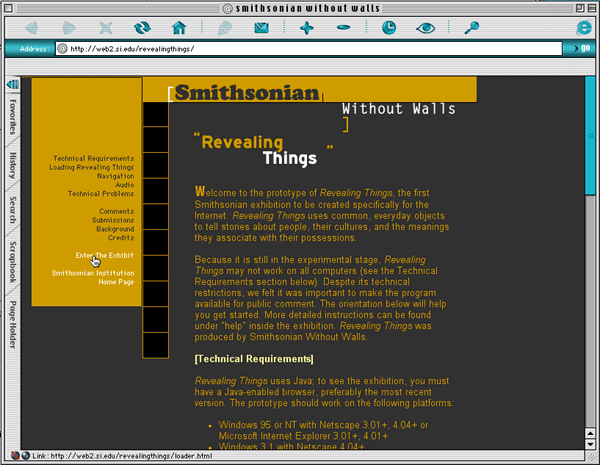Click the scroll down arrow
This screenshot has height=465, width=600.
[590, 444]
